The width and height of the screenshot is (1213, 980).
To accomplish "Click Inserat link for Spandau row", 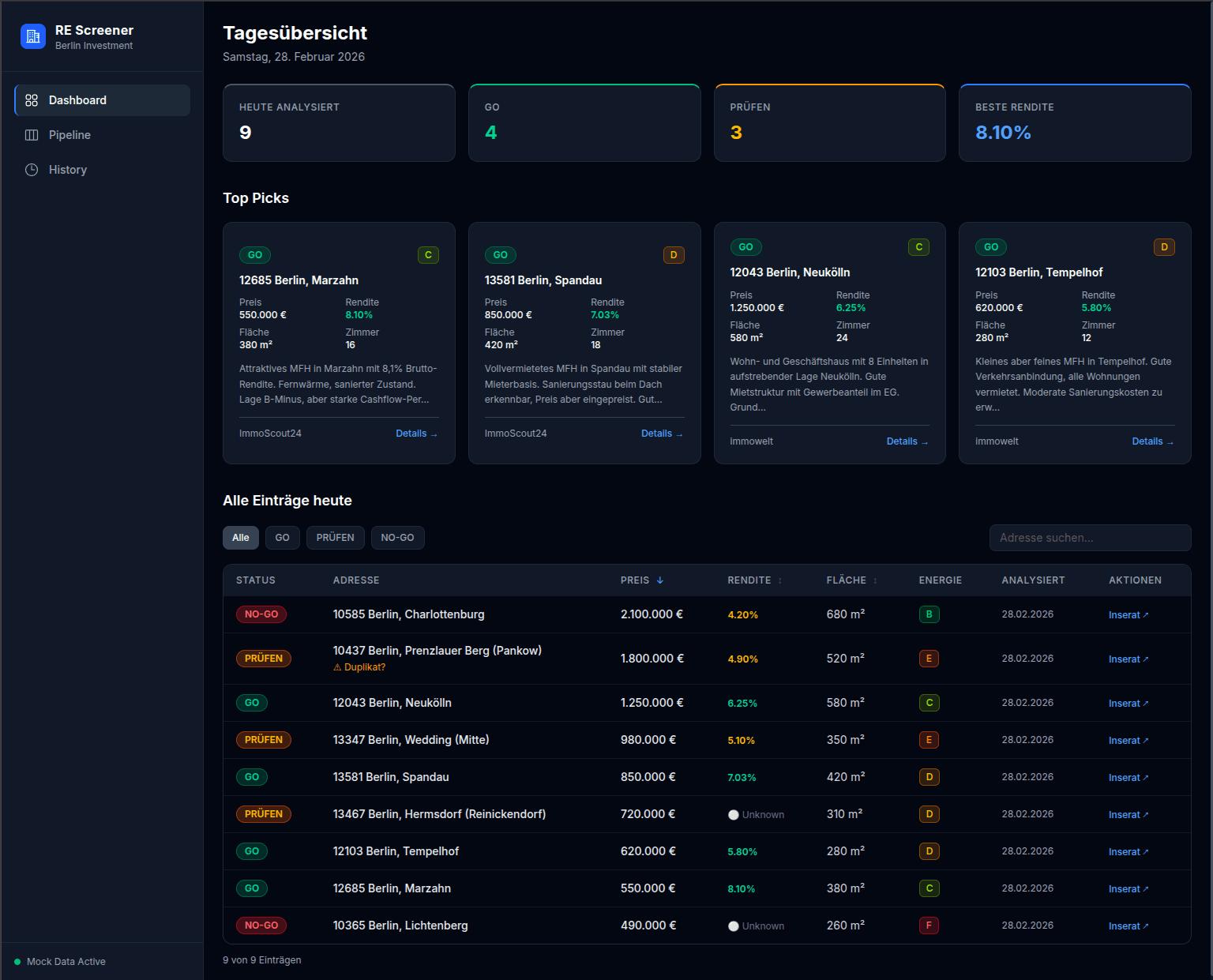I will pos(1127,777).
